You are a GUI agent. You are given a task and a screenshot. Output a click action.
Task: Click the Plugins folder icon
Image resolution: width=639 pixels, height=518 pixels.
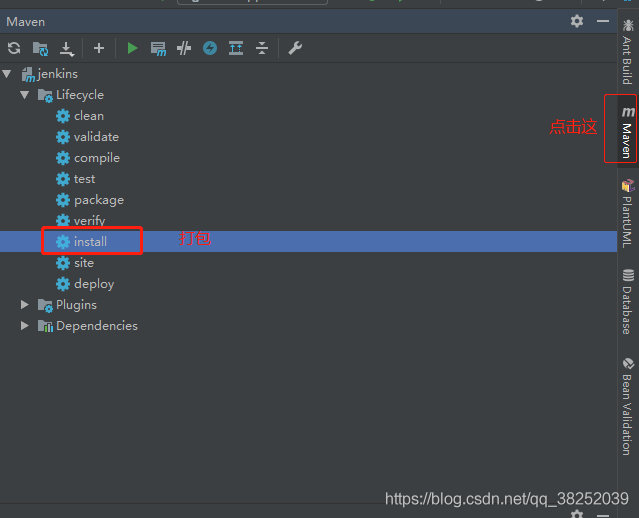coord(45,305)
